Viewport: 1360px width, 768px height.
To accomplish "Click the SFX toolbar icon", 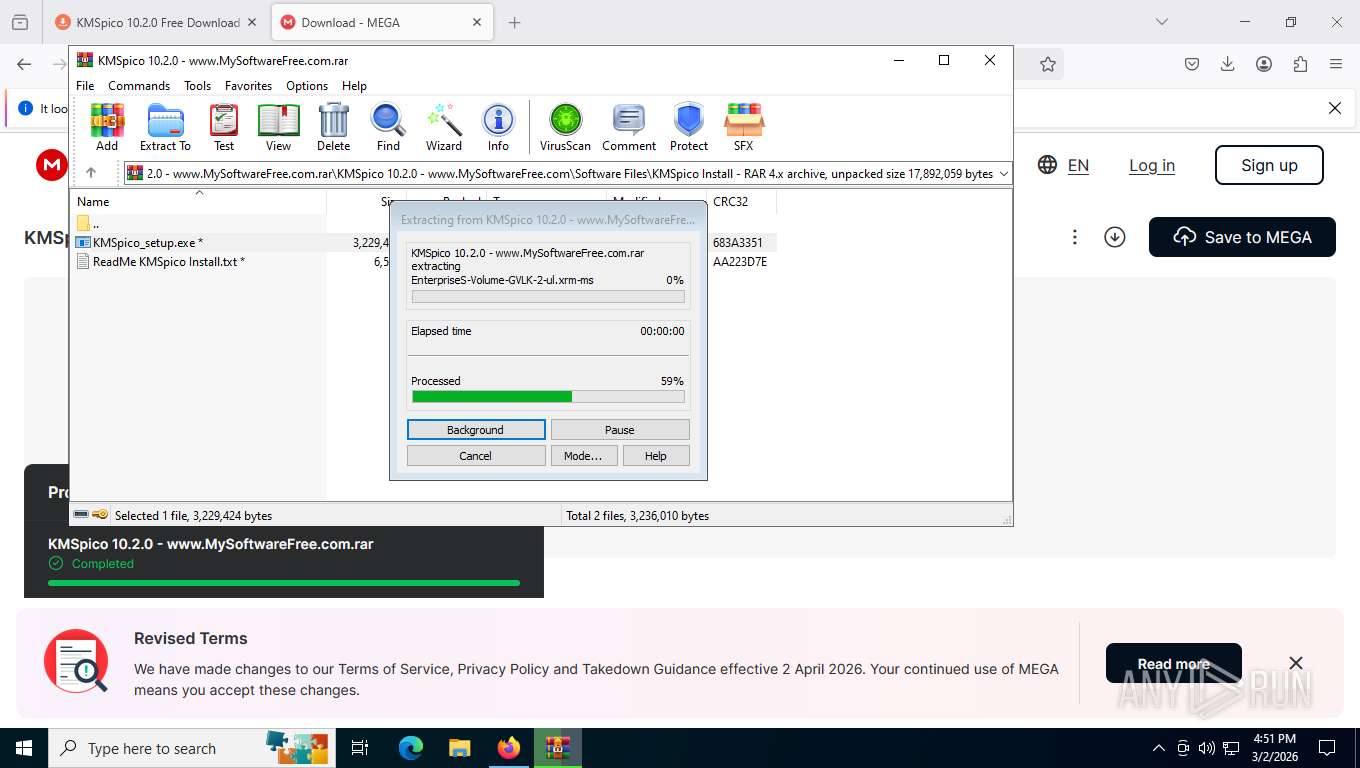I will coord(743,127).
